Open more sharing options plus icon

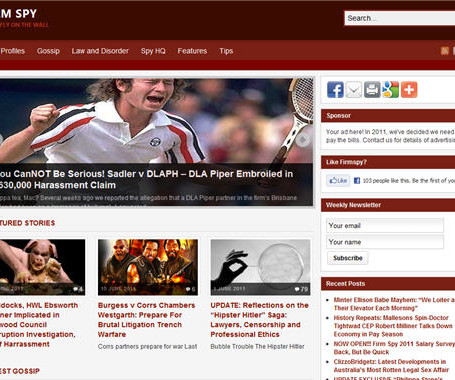[409, 90]
